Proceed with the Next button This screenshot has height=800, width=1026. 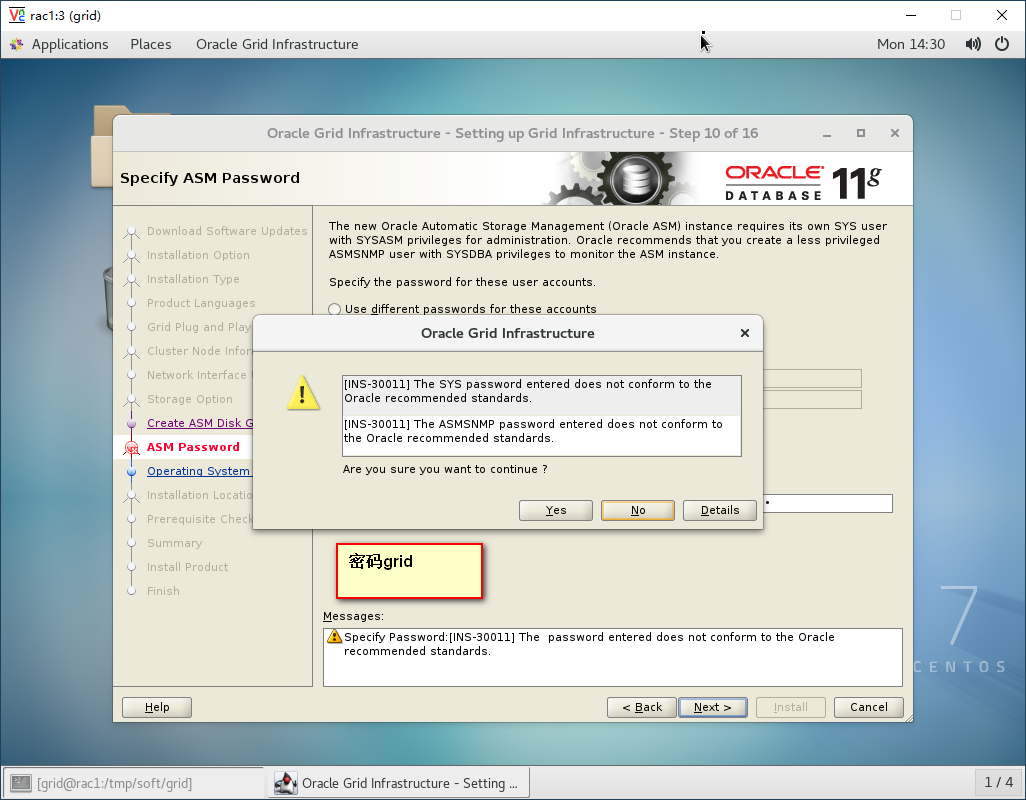(x=713, y=707)
